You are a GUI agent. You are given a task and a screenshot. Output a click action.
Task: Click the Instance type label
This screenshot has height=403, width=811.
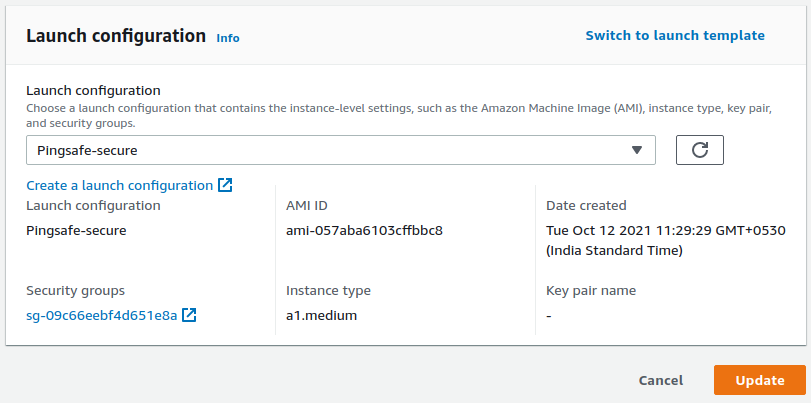(328, 290)
